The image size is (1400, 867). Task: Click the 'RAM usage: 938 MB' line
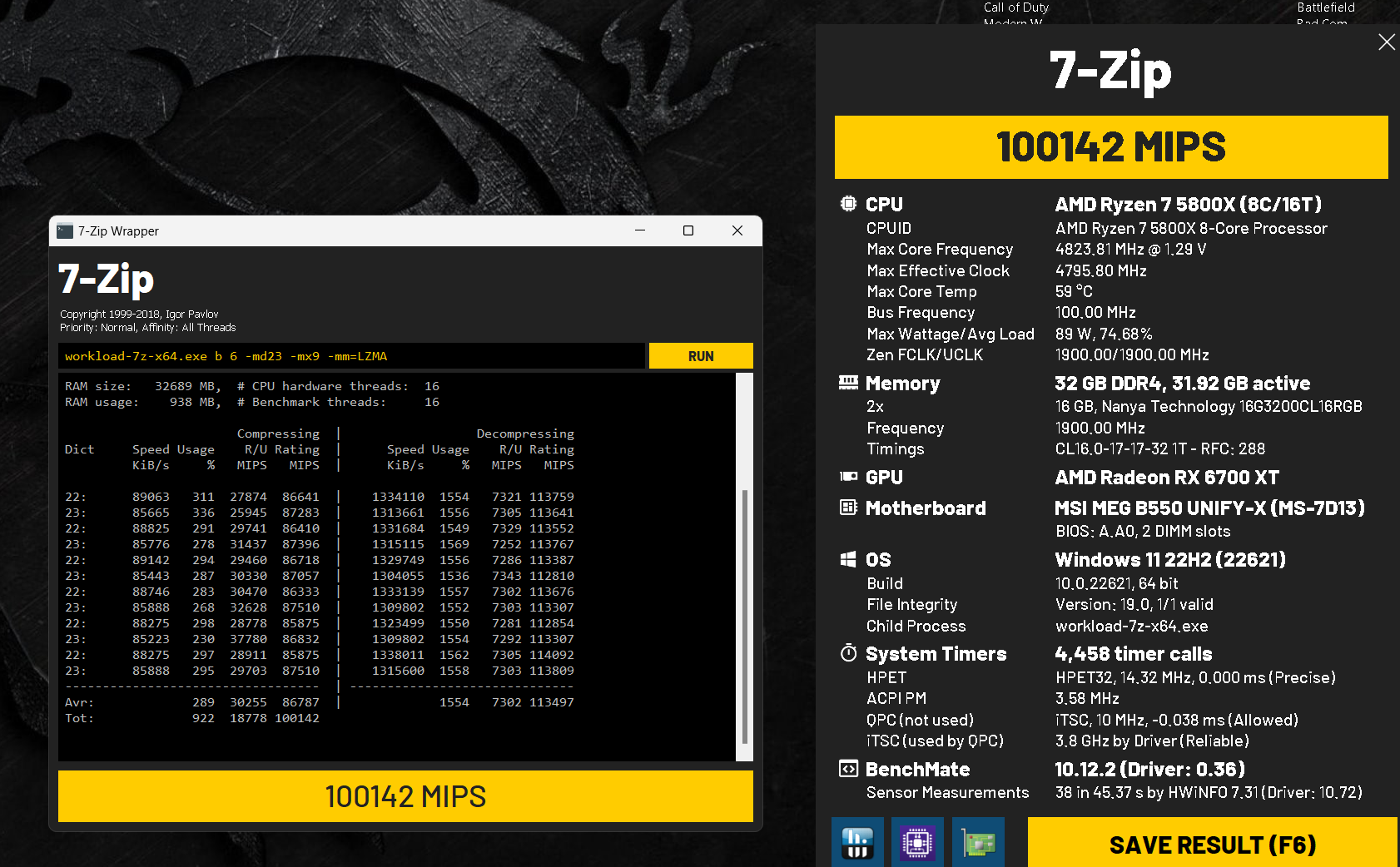(x=143, y=402)
